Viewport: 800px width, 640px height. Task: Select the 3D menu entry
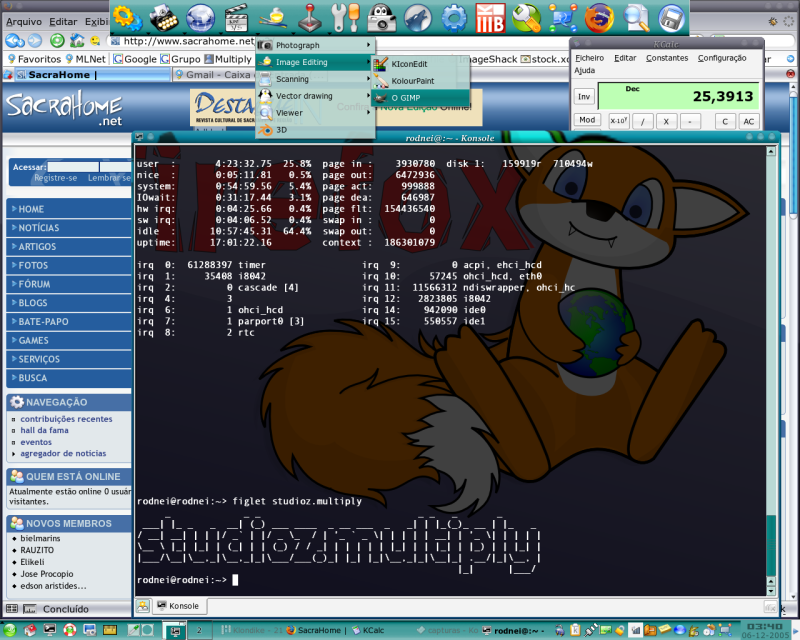pos(315,130)
